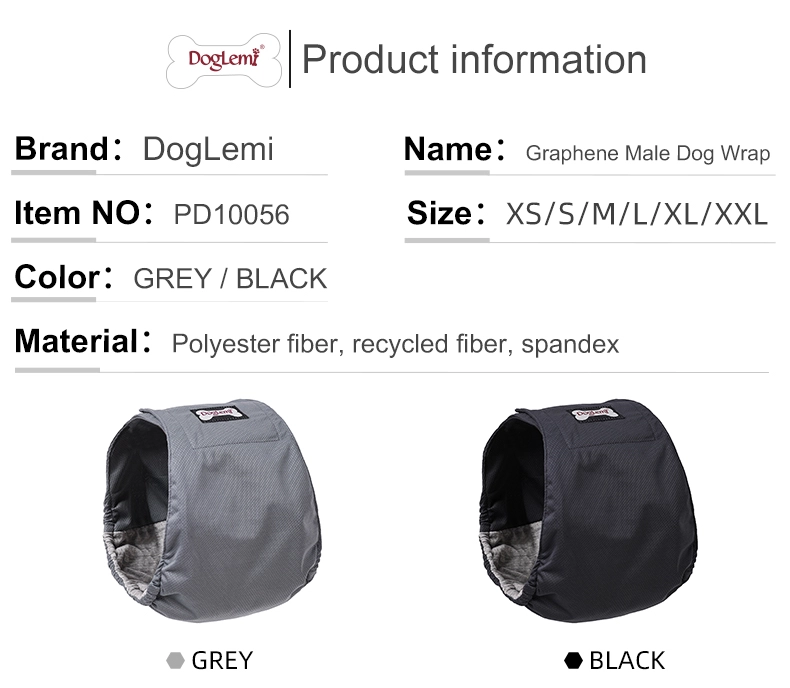Click item number PD10056
This screenshot has width=790, height=688.
(231, 215)
